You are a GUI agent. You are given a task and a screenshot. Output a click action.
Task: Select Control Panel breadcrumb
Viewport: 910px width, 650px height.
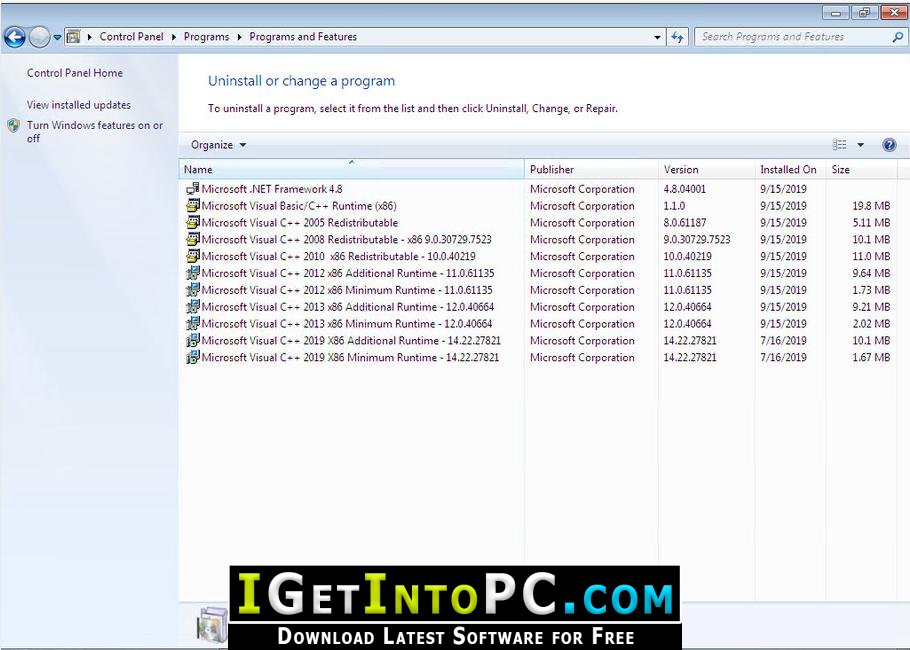pos(131,37)
